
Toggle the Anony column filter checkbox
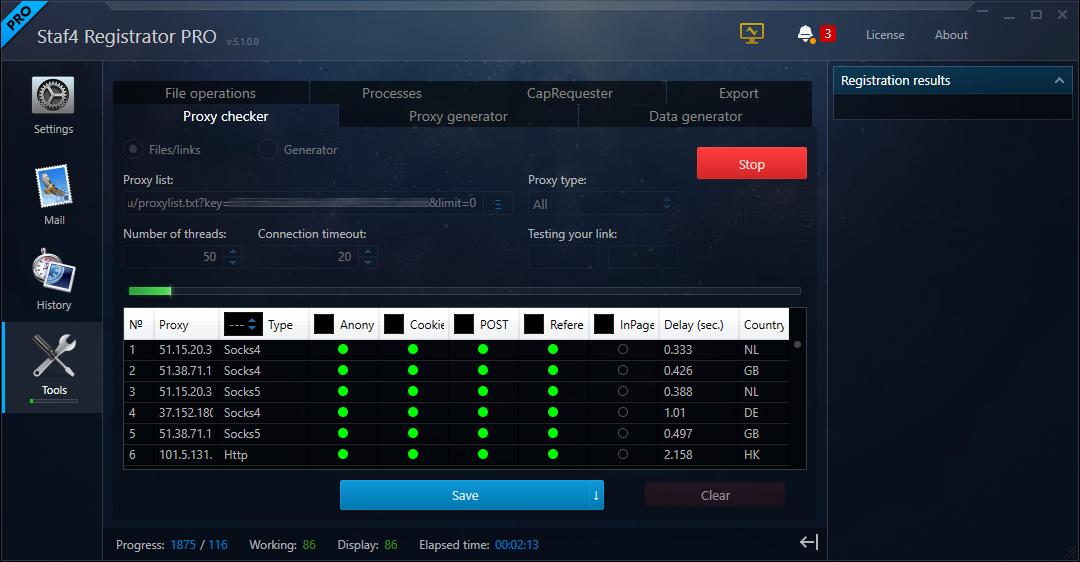click(324, 324)
